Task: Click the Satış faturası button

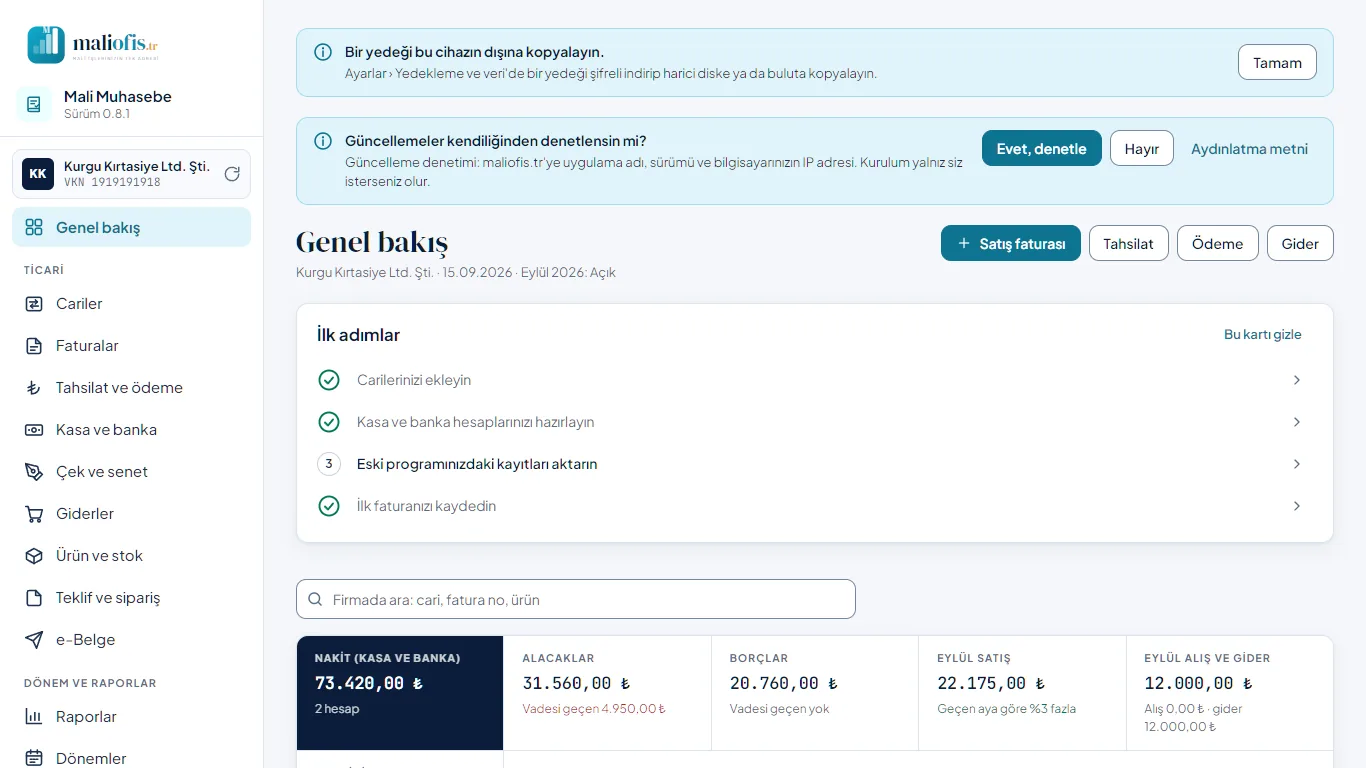Action: tap(1011, 243)
